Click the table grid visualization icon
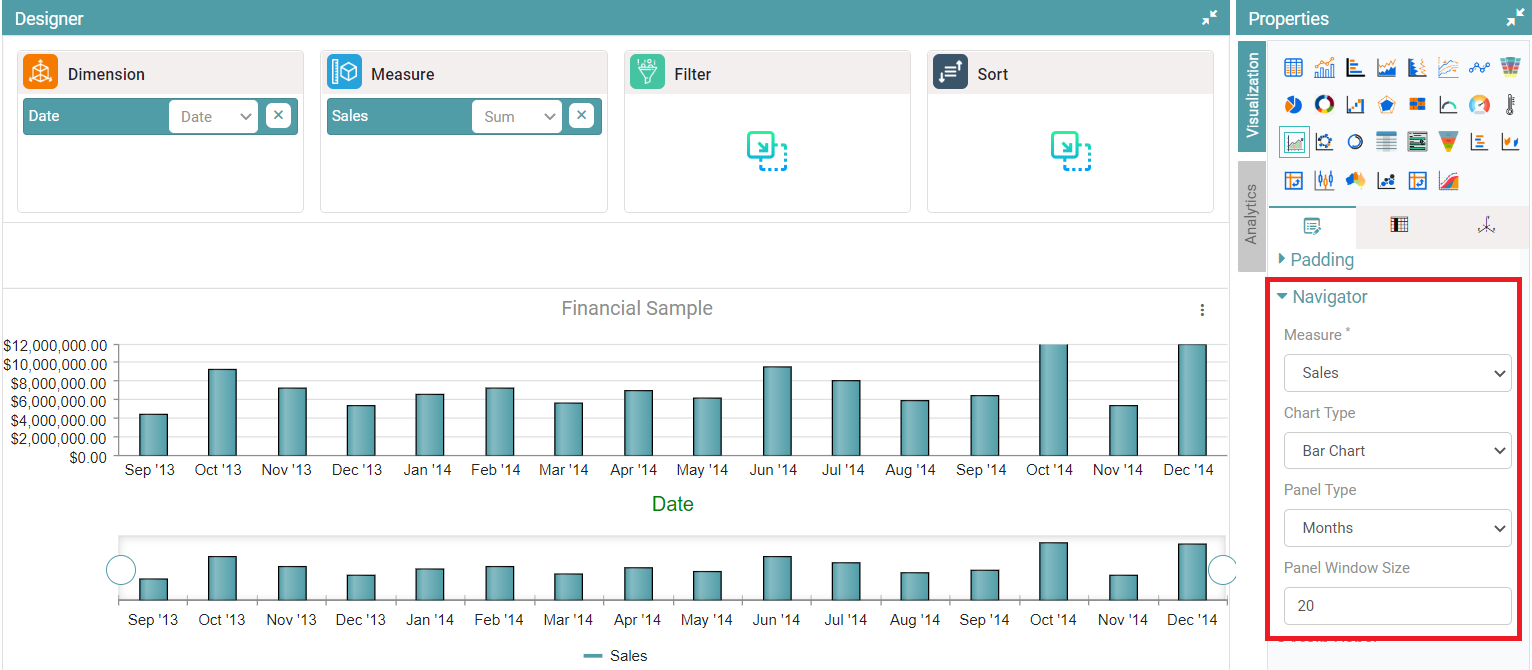Viewport: 1532px width, 670px height. click(1293, 68)
